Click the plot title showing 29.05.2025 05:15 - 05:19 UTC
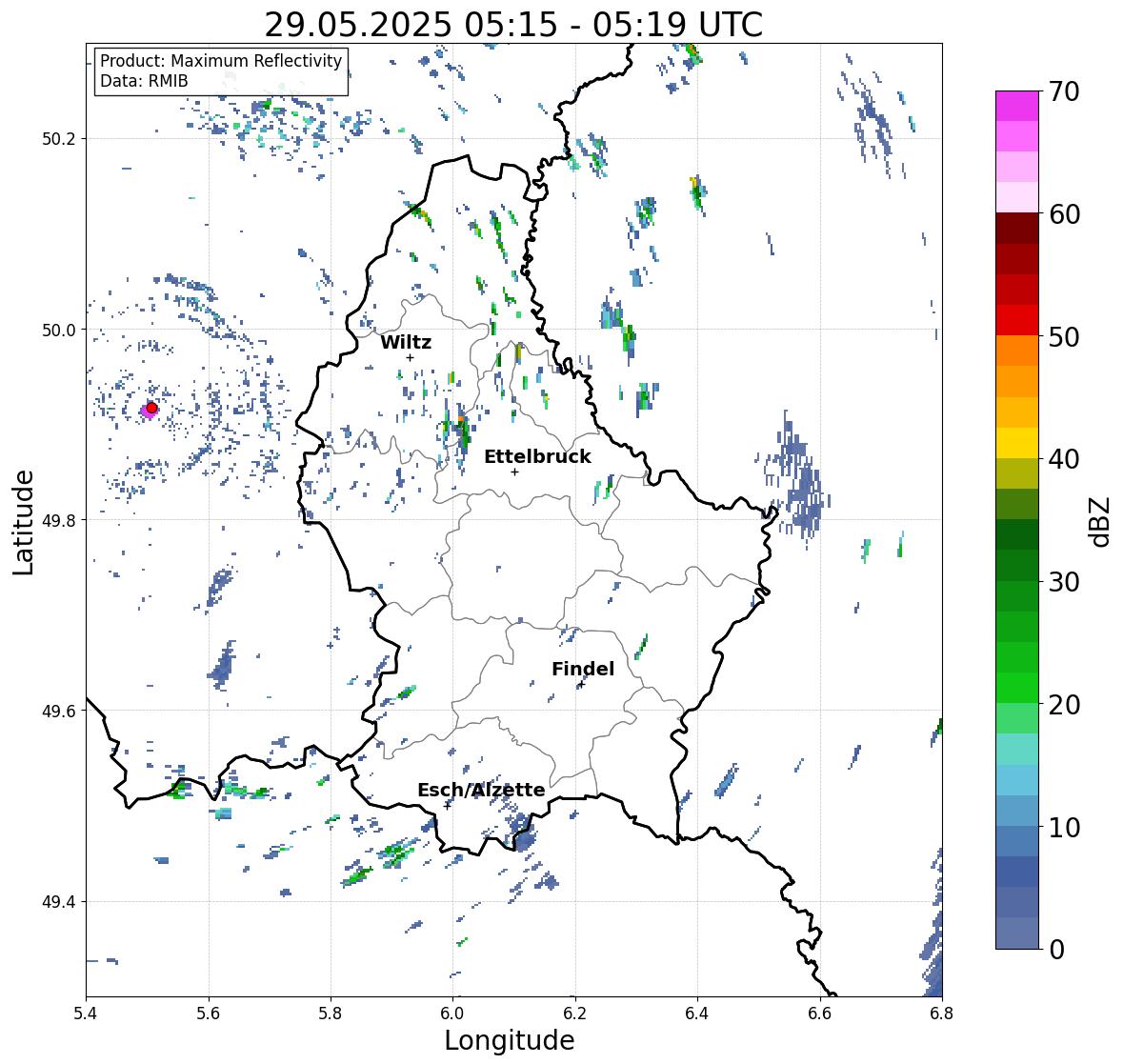This screenshot has height=1064, width=1123. (513, 25)
